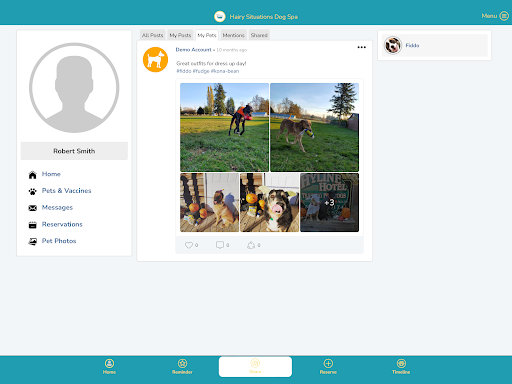
Task: Open Reservations in the sidebar
Action: tap(62, 224)
